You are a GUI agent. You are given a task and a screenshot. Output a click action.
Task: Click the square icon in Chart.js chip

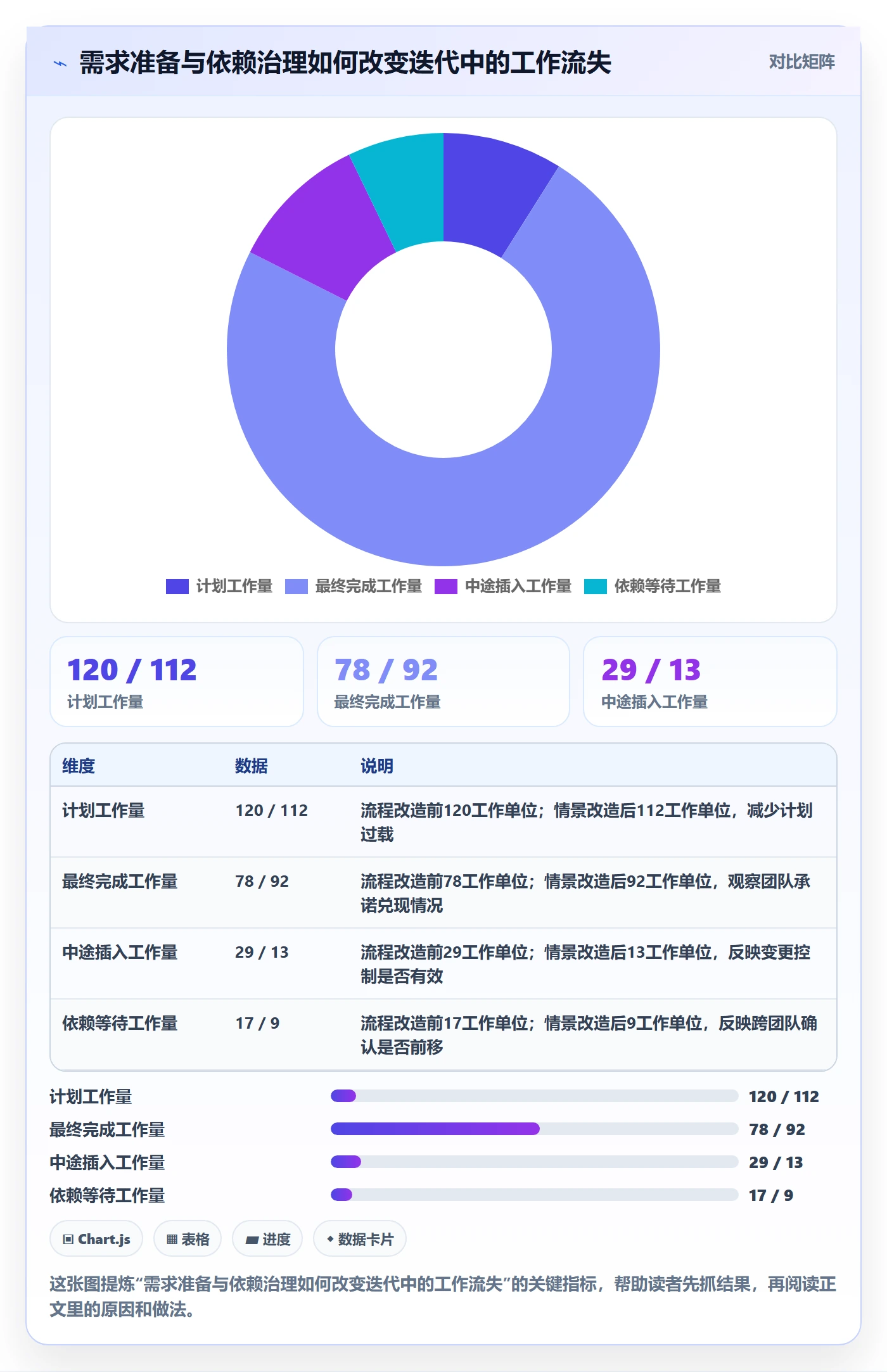coord(68,1239)
